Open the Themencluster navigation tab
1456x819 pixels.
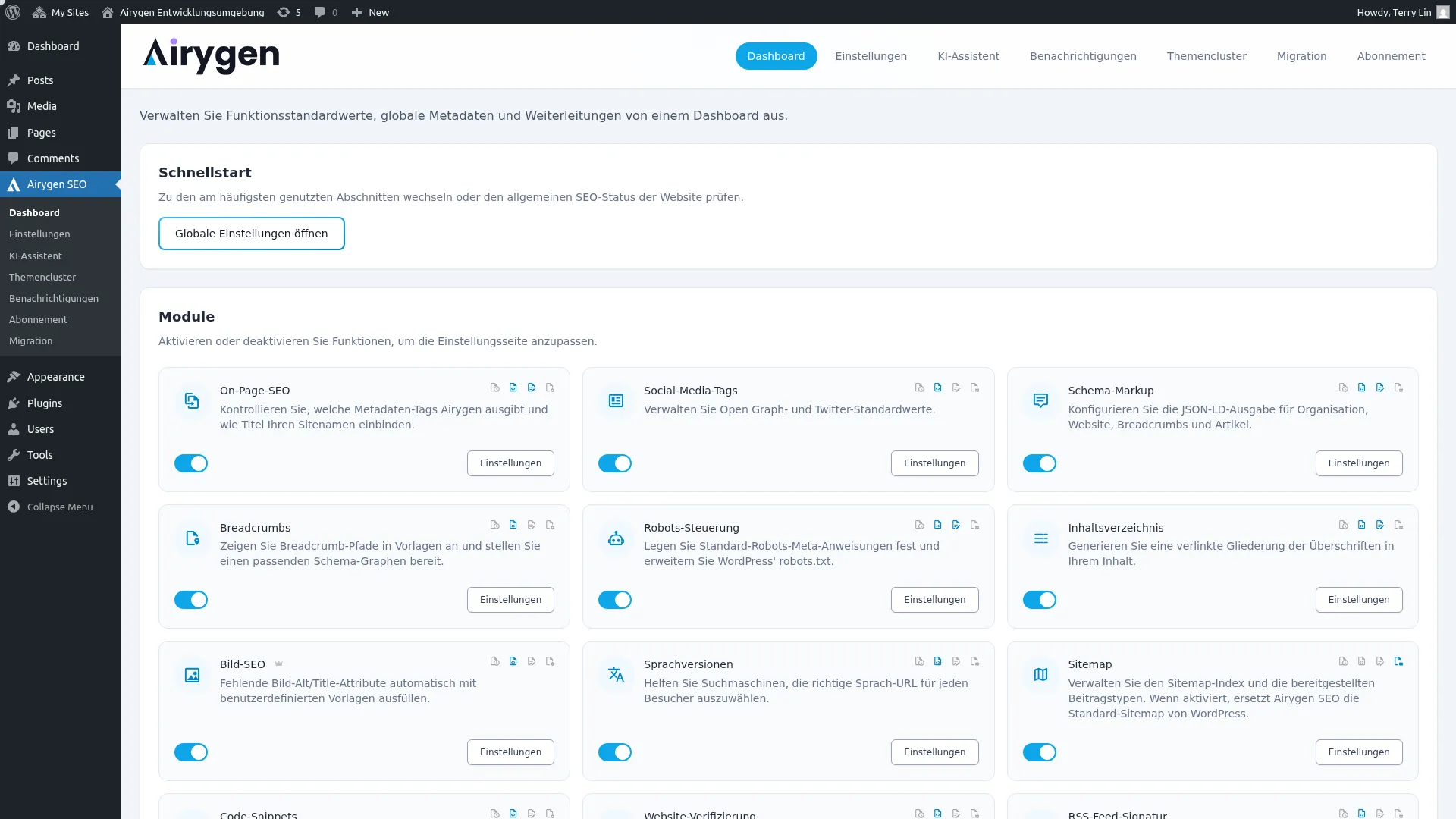(1206, 55)
